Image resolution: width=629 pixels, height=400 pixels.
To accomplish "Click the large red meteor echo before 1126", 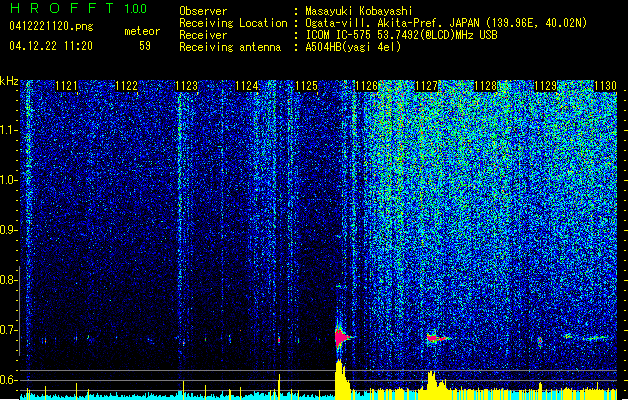I will [x=341, y=337].
